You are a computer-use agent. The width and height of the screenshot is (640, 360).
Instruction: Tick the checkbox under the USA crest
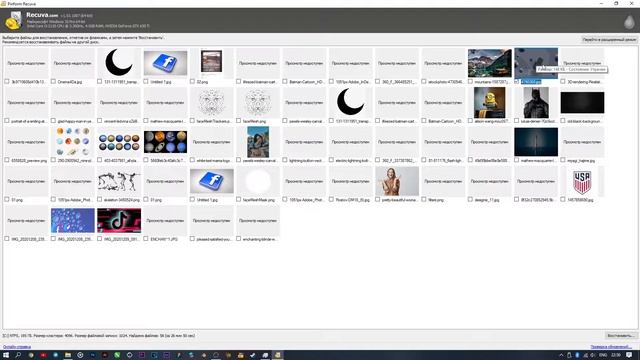tap(563, 200)
